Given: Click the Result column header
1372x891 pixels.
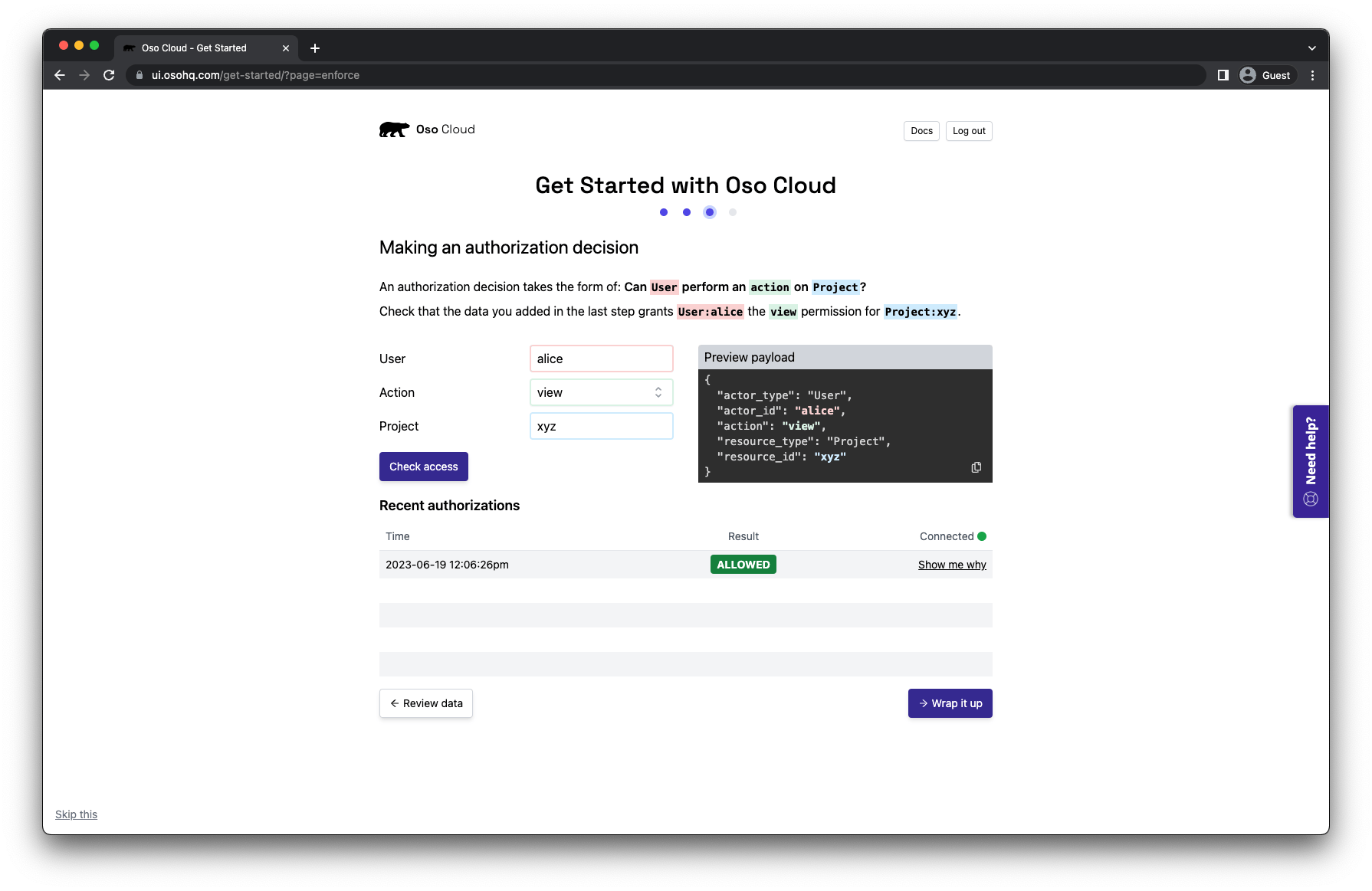Looking at the screenshot, I should tap(743, 536).
